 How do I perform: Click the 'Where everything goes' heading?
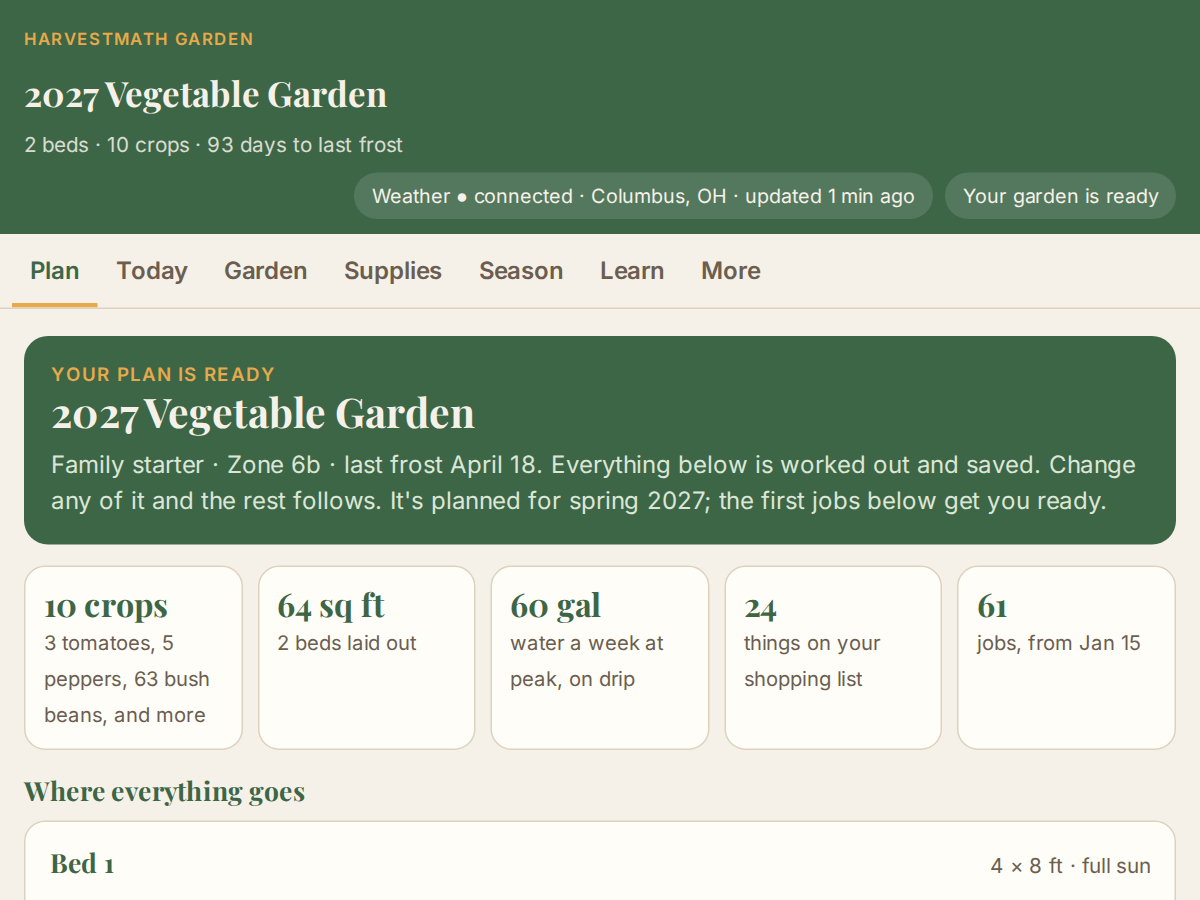(164, 792)
